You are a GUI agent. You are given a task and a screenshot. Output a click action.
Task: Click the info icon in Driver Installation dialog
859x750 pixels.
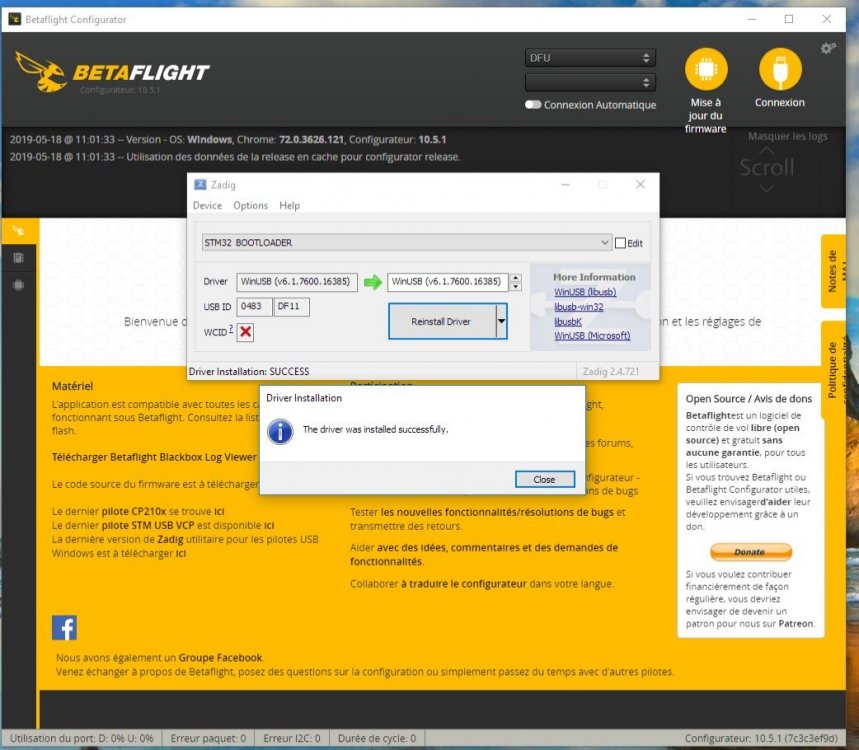(280, 431)
